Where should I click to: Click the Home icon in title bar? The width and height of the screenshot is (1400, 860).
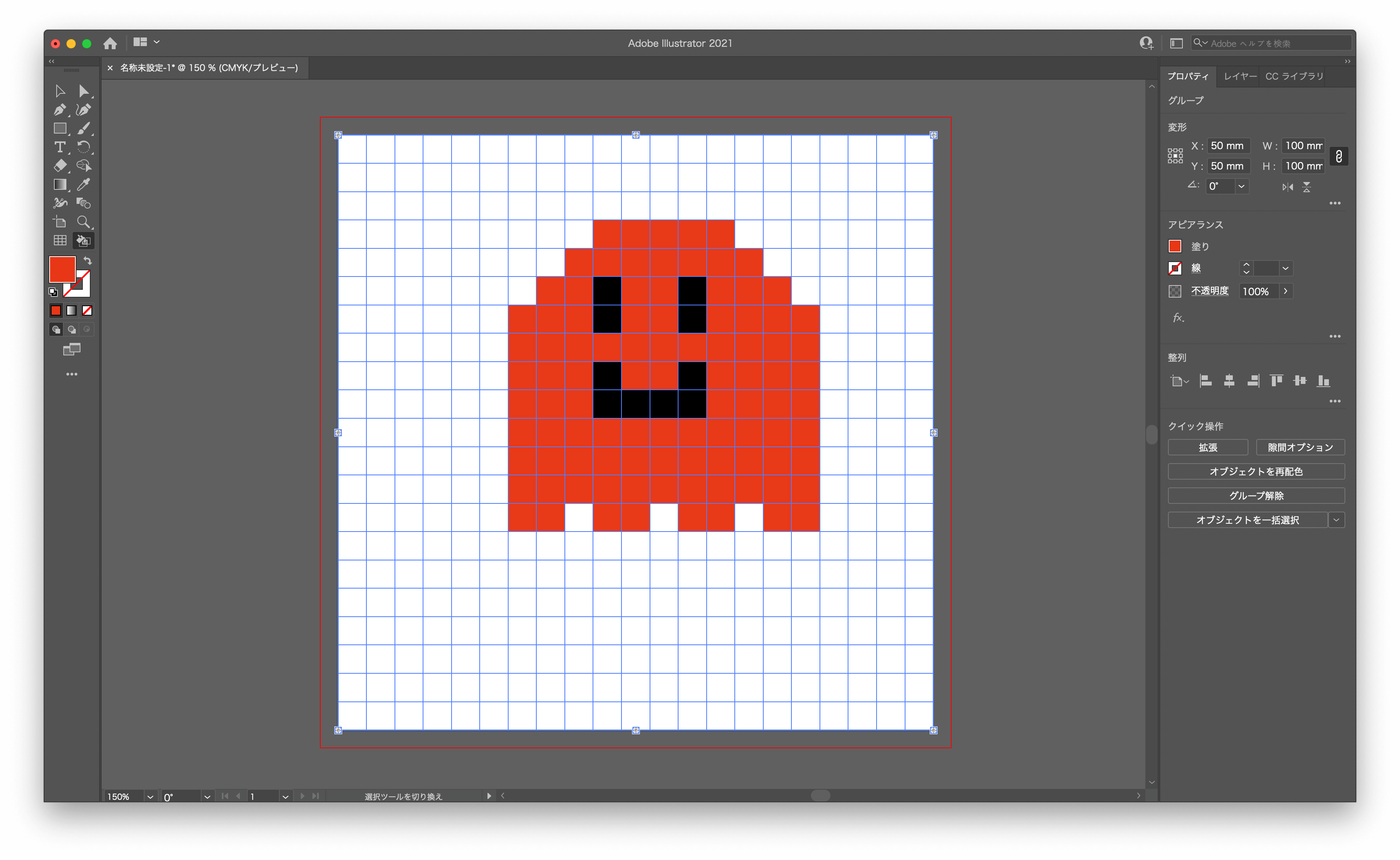110,43
